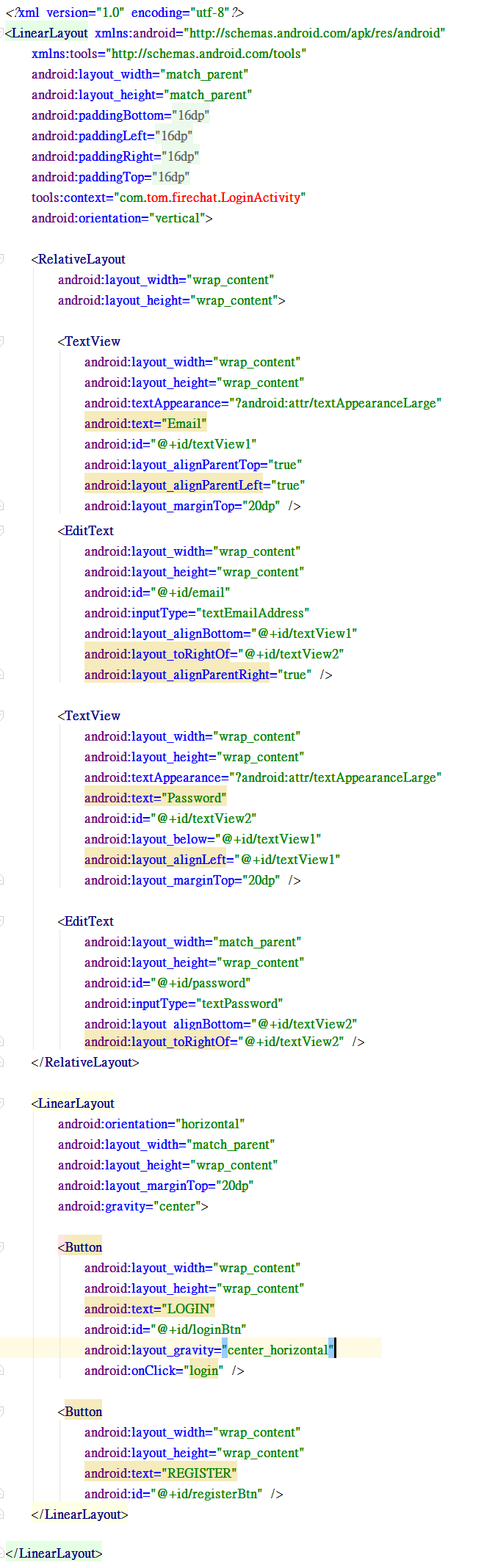Fold the password EditText block
The height and width of the screenshot is (1568, 495).
pyautogui.click(x=1, y=921)
